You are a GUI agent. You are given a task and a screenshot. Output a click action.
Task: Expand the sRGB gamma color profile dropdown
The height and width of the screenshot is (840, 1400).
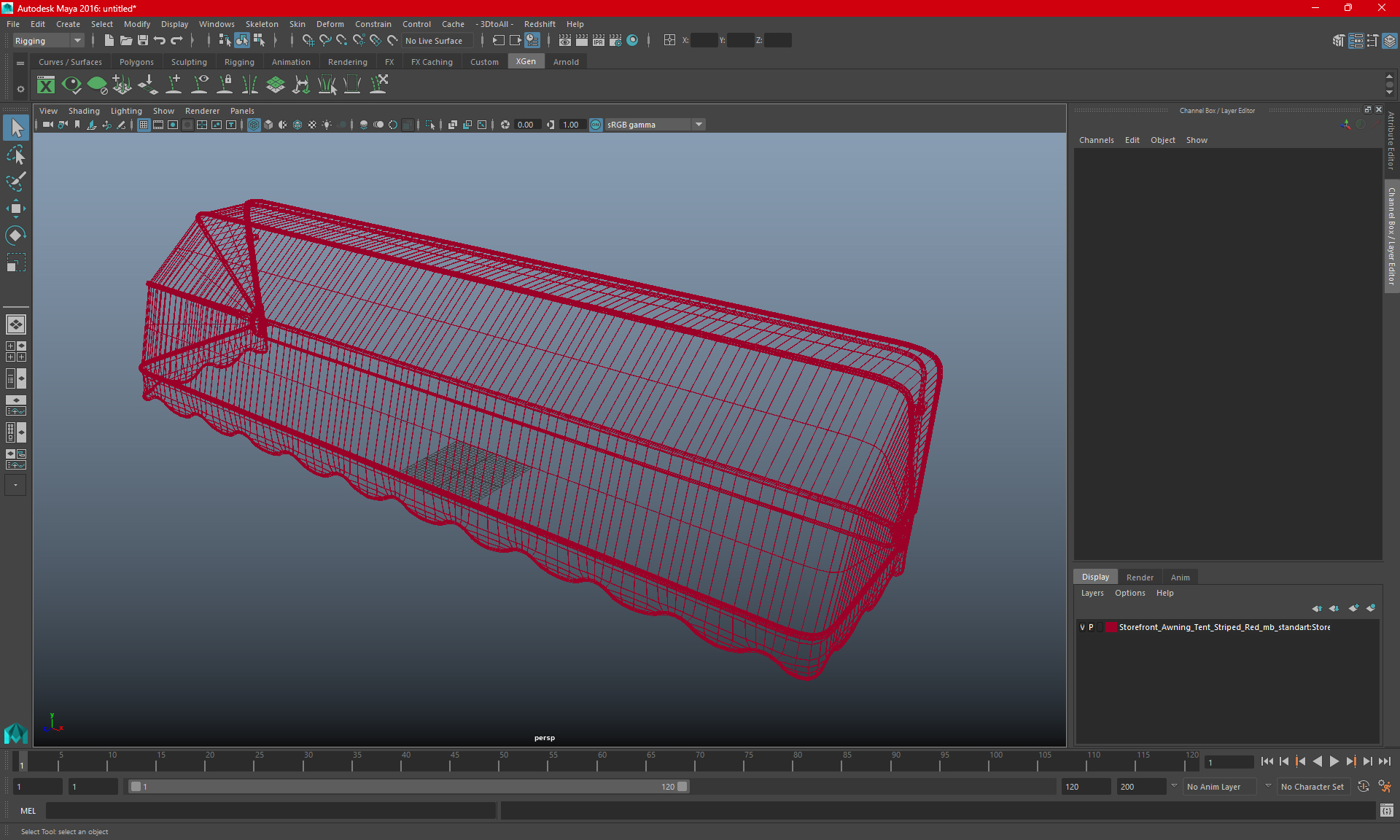pyautogui.click(x=699, y=124)
